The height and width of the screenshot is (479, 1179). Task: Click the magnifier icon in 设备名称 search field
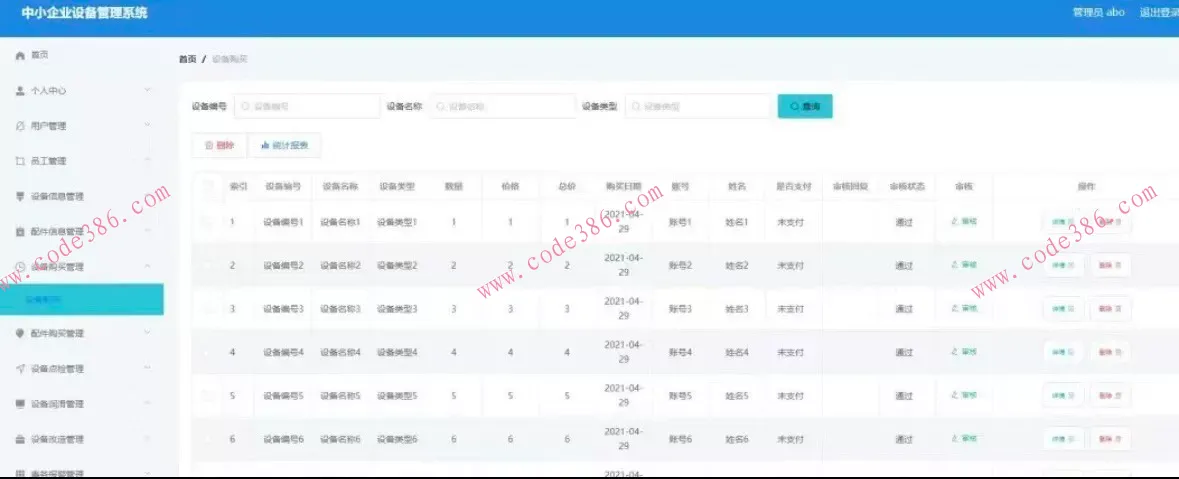point(441,107)
